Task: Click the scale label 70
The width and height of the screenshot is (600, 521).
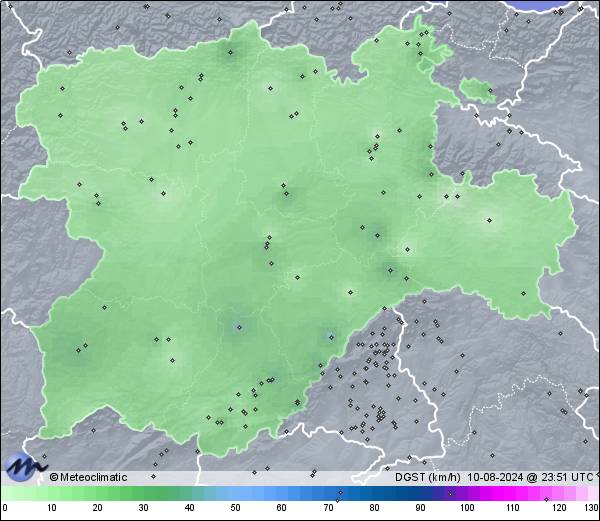Action: pos(328,508)
